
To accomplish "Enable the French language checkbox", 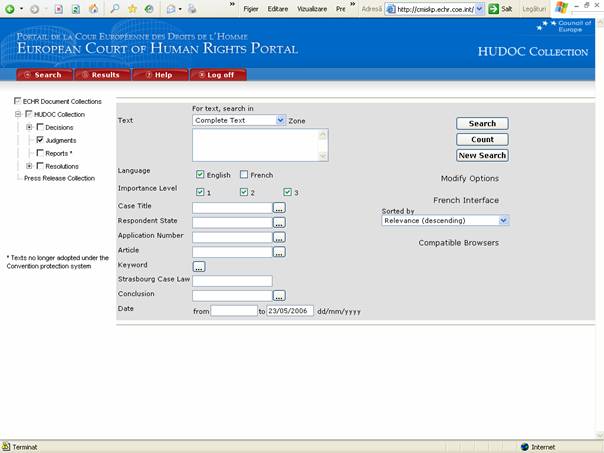I will [x=244, y=174].
